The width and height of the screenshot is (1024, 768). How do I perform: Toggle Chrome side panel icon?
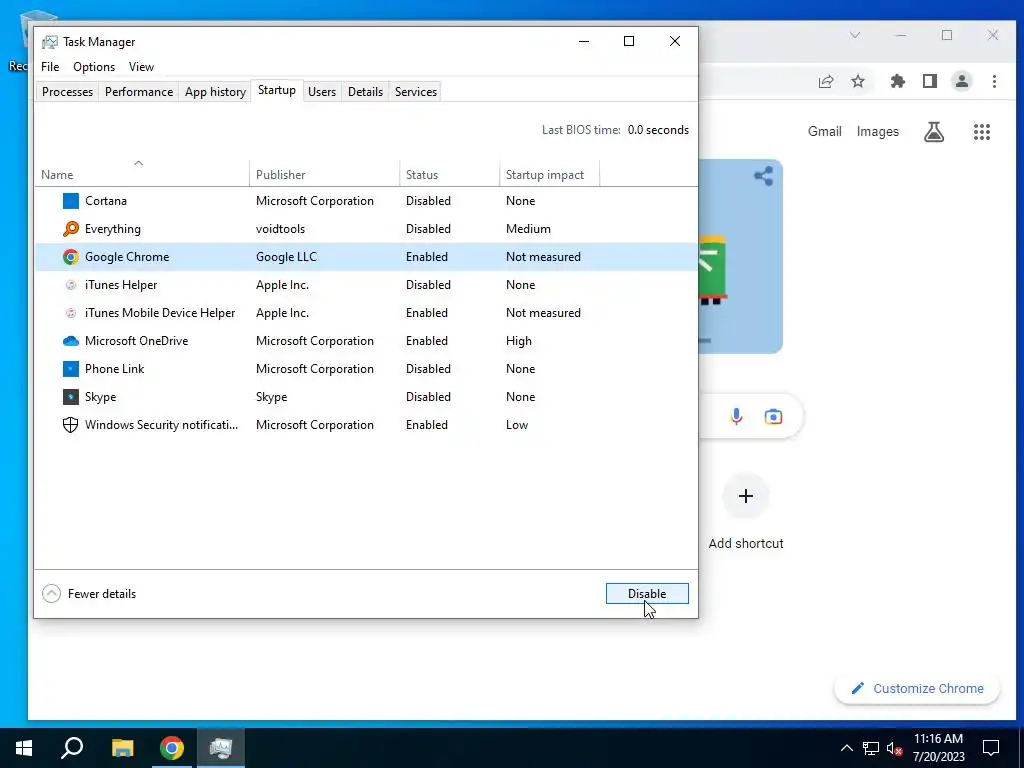930,81
